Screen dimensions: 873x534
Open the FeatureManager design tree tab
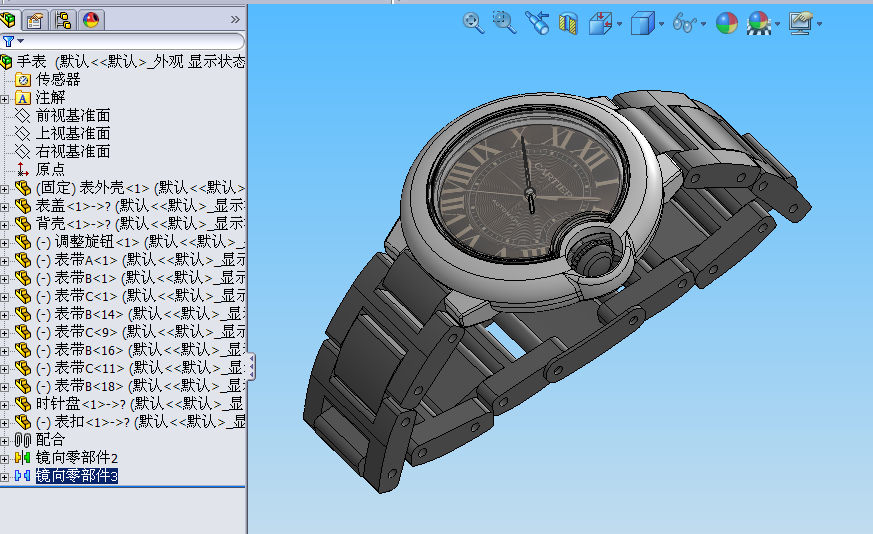pos(8,21)
